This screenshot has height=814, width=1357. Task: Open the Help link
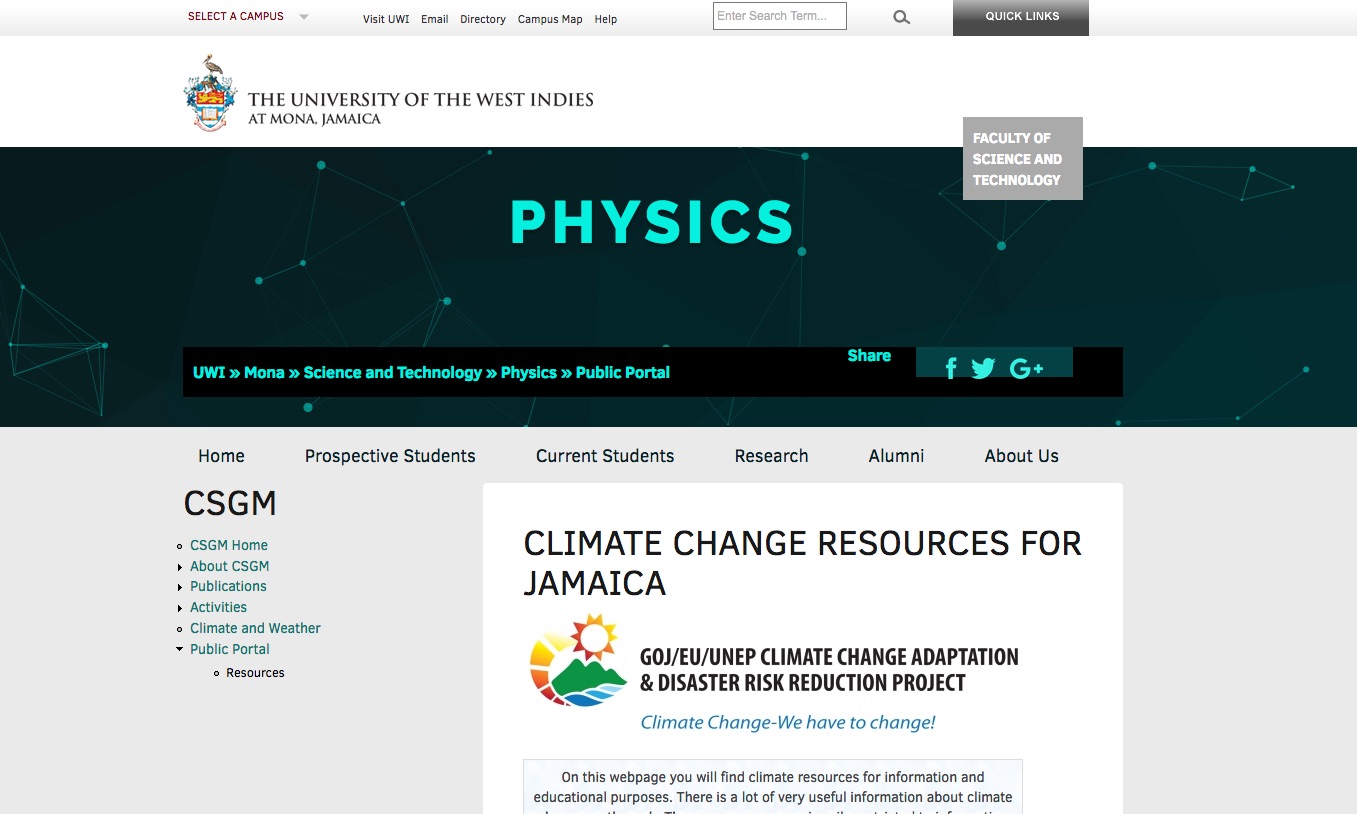(x=606, y=19)
